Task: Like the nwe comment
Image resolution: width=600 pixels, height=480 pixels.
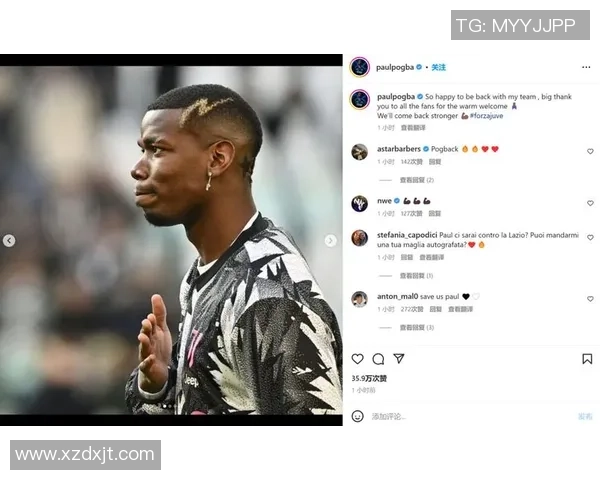Action: 590,203
